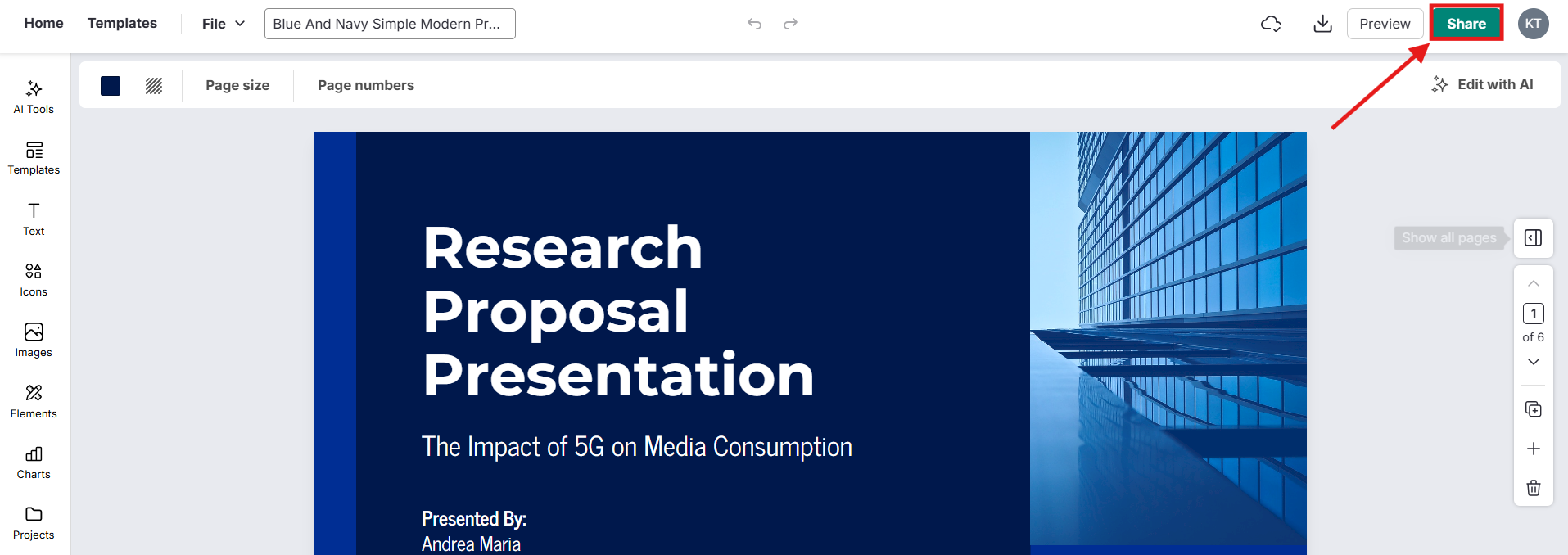Open the Charts panel
Image resolution: width=1568 pixels, height=555 pixels.
coord(34,462)
